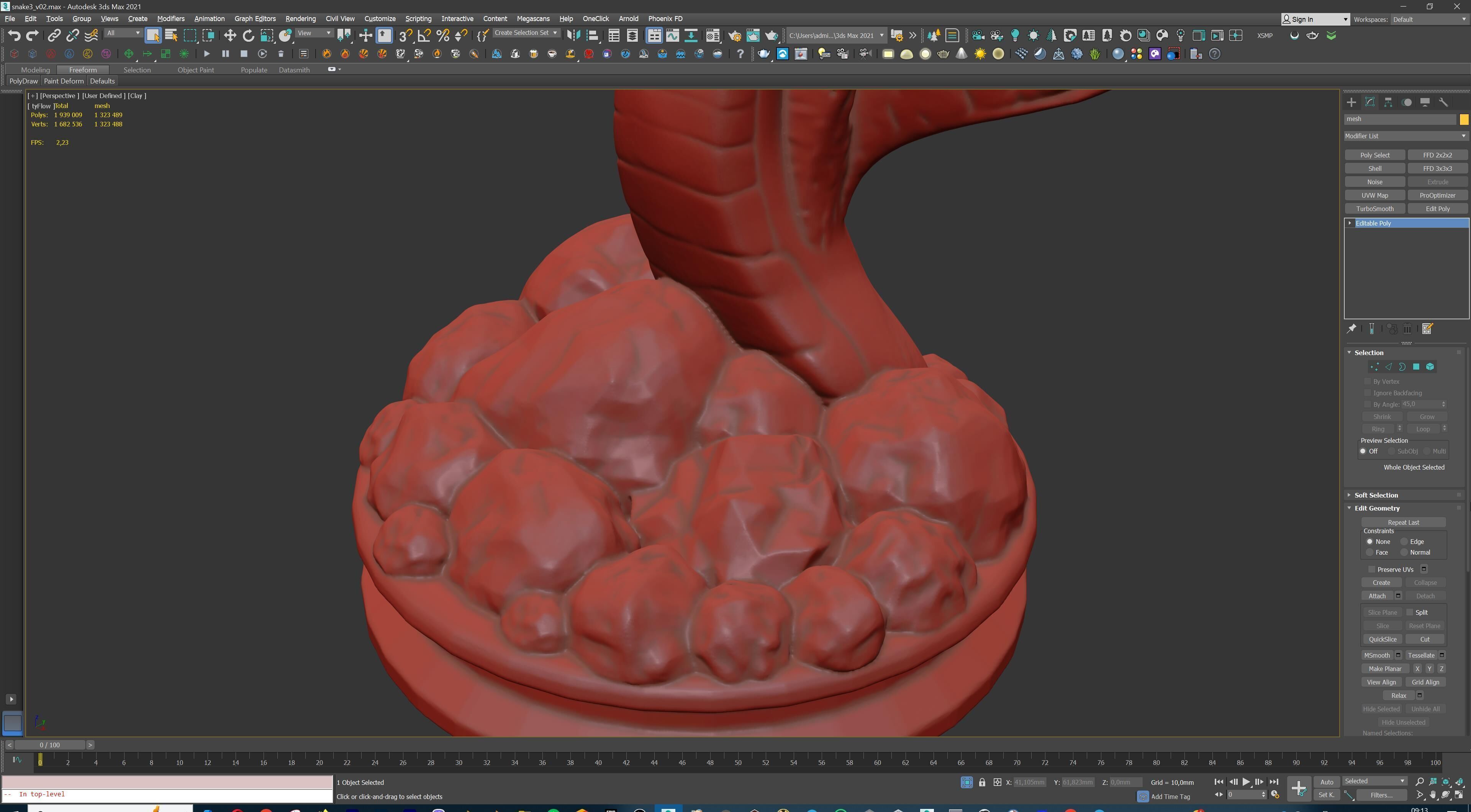This screenshot has width=1471, height=812.
Task: Open the Utilities tab in command panel
Action: coord(1443,102)
